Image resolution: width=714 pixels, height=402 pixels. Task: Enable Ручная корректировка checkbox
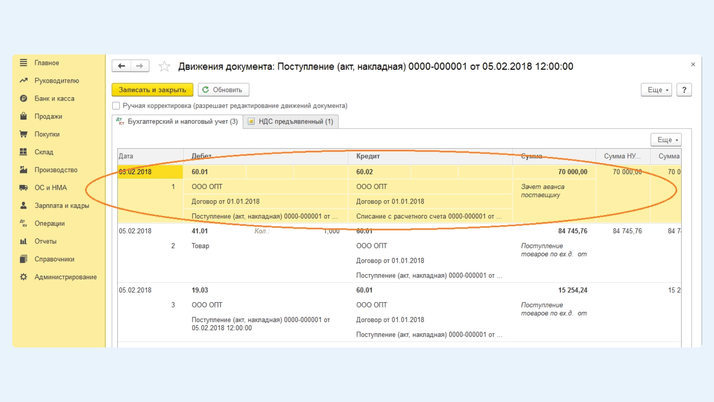(x=117, y=106)
